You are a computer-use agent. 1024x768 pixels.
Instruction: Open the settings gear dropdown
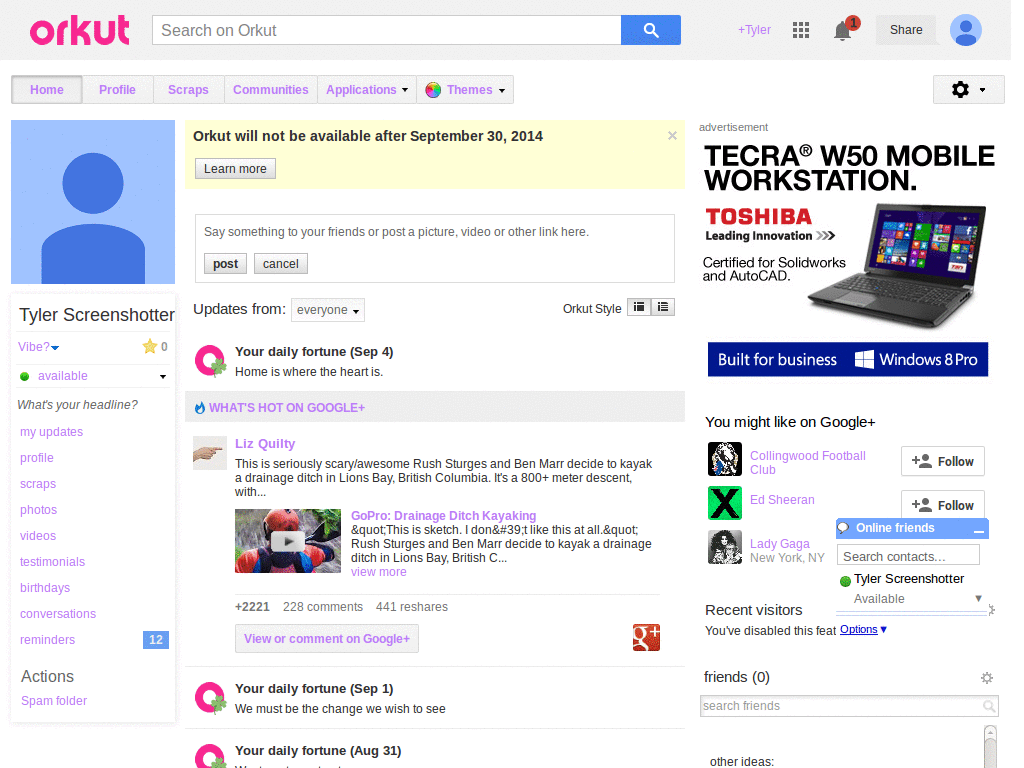968,89
